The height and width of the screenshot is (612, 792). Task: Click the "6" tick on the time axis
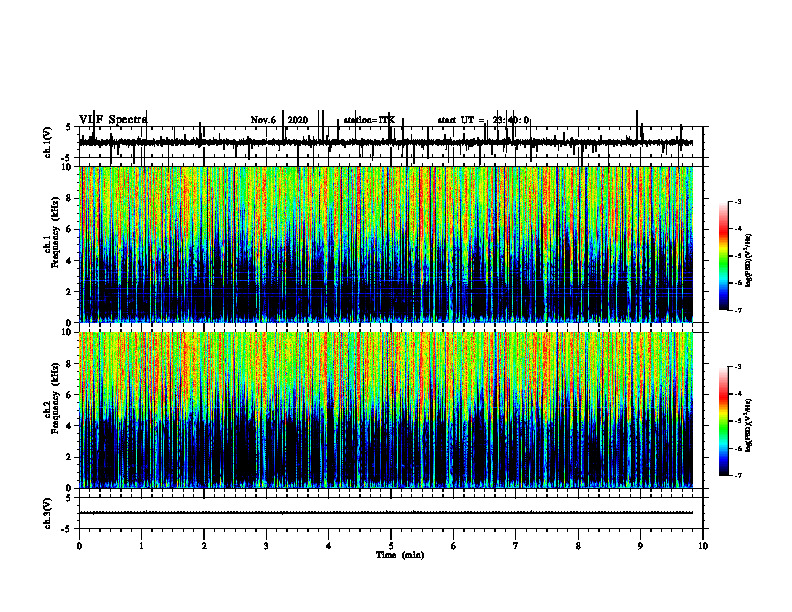pyautogui.click(x=454, y=546)
